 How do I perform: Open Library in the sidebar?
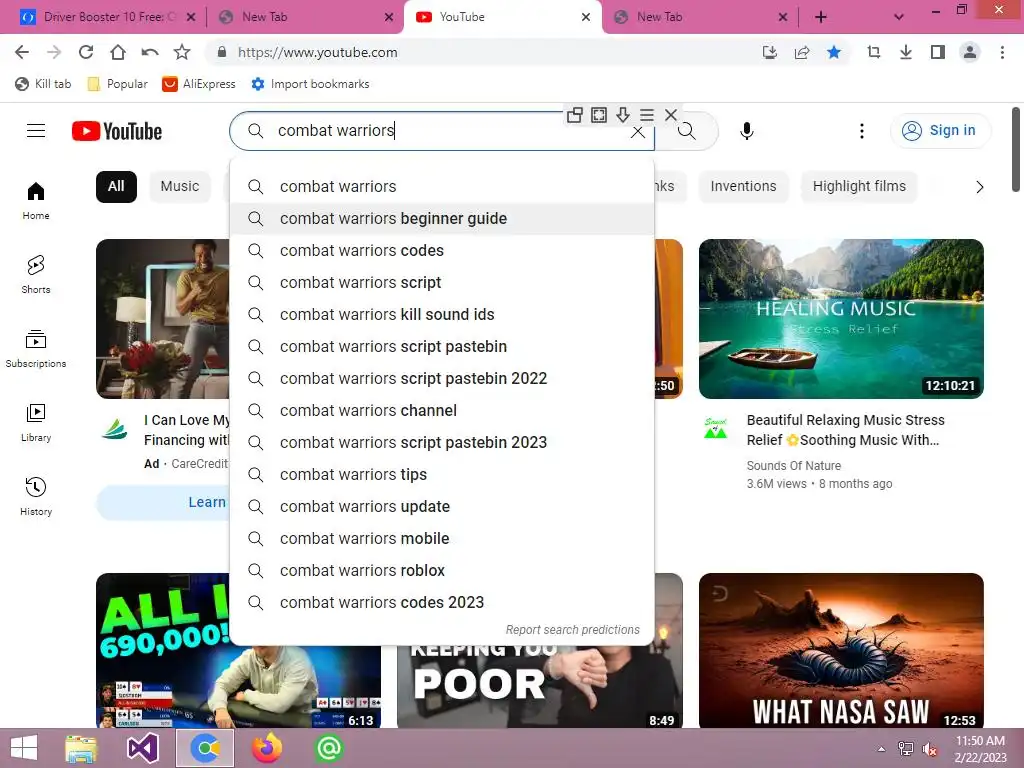point(36,423)
